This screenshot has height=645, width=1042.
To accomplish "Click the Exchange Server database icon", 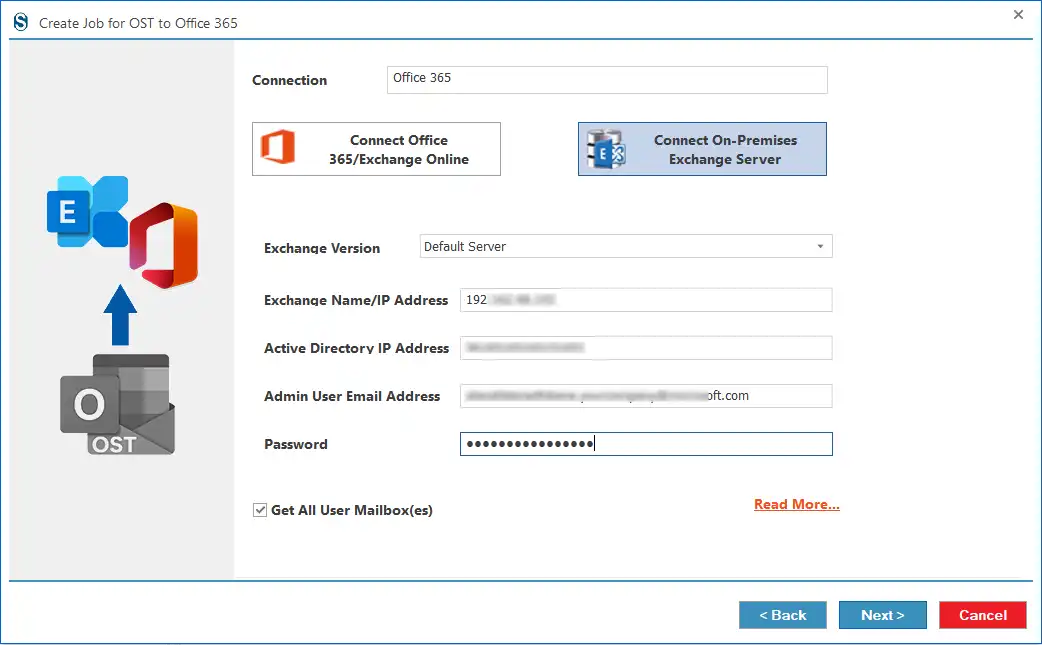I will [x=605, y=149].
